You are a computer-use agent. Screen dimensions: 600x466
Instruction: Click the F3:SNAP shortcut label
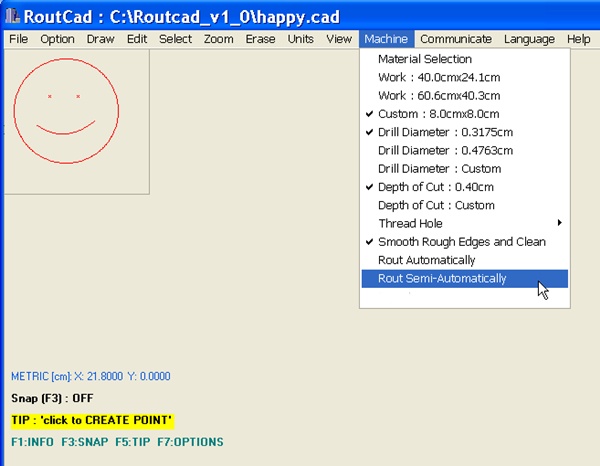point(85,442)
